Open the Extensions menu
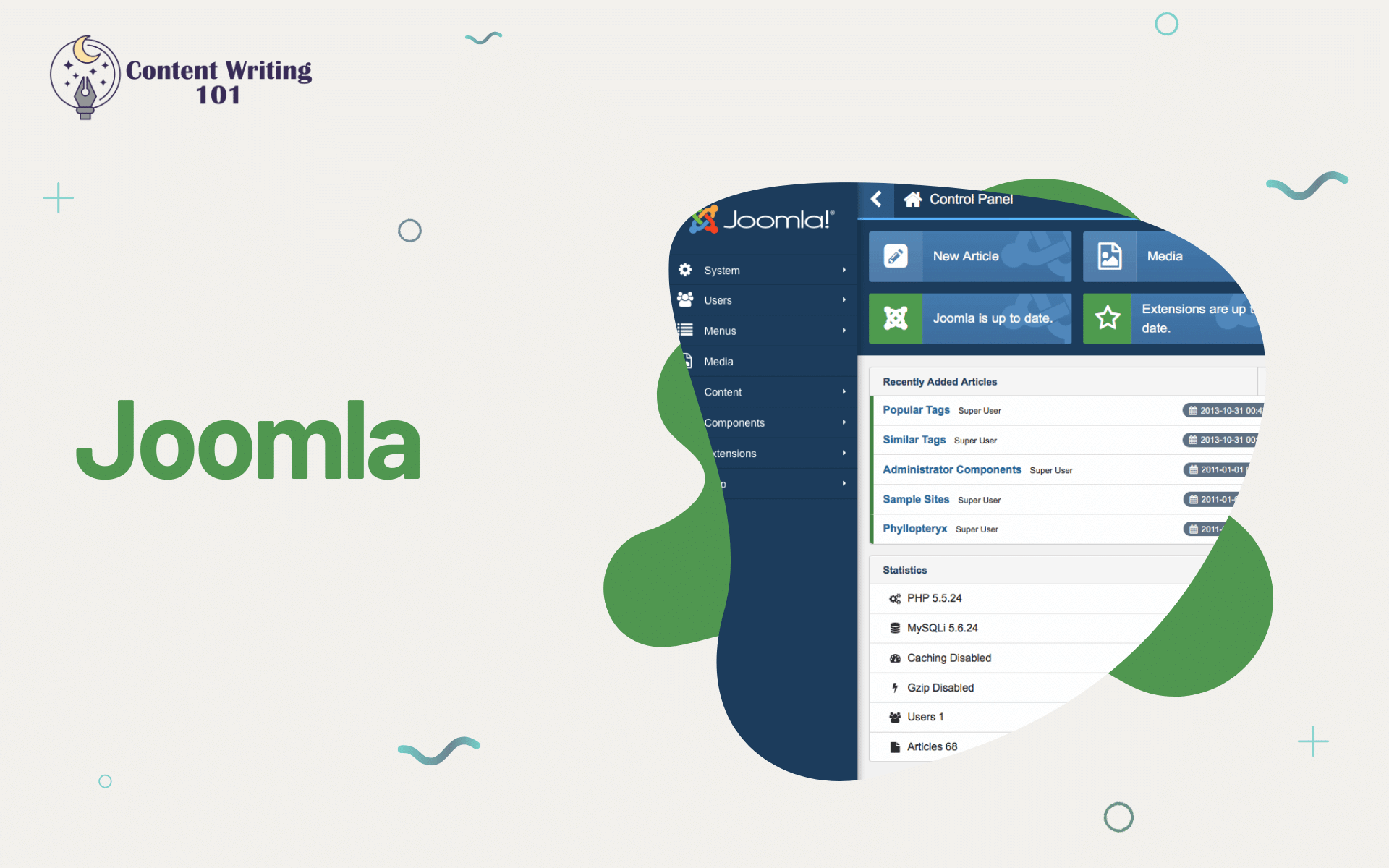1389x868 pixels. pos(760,453)
